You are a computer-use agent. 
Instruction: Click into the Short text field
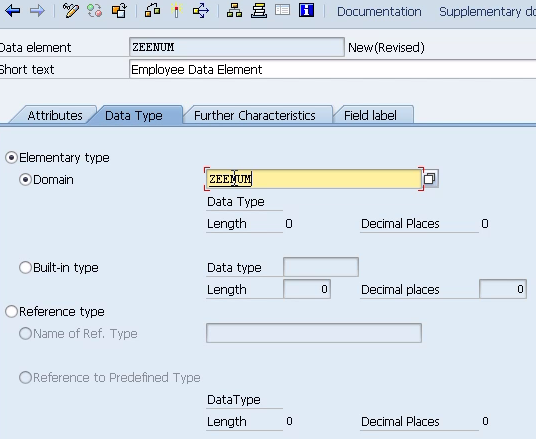coord(333,69)
